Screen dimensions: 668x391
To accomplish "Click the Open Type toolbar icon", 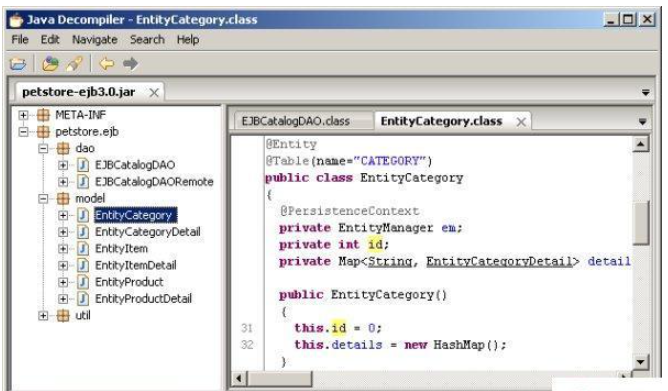I will 50,64.
